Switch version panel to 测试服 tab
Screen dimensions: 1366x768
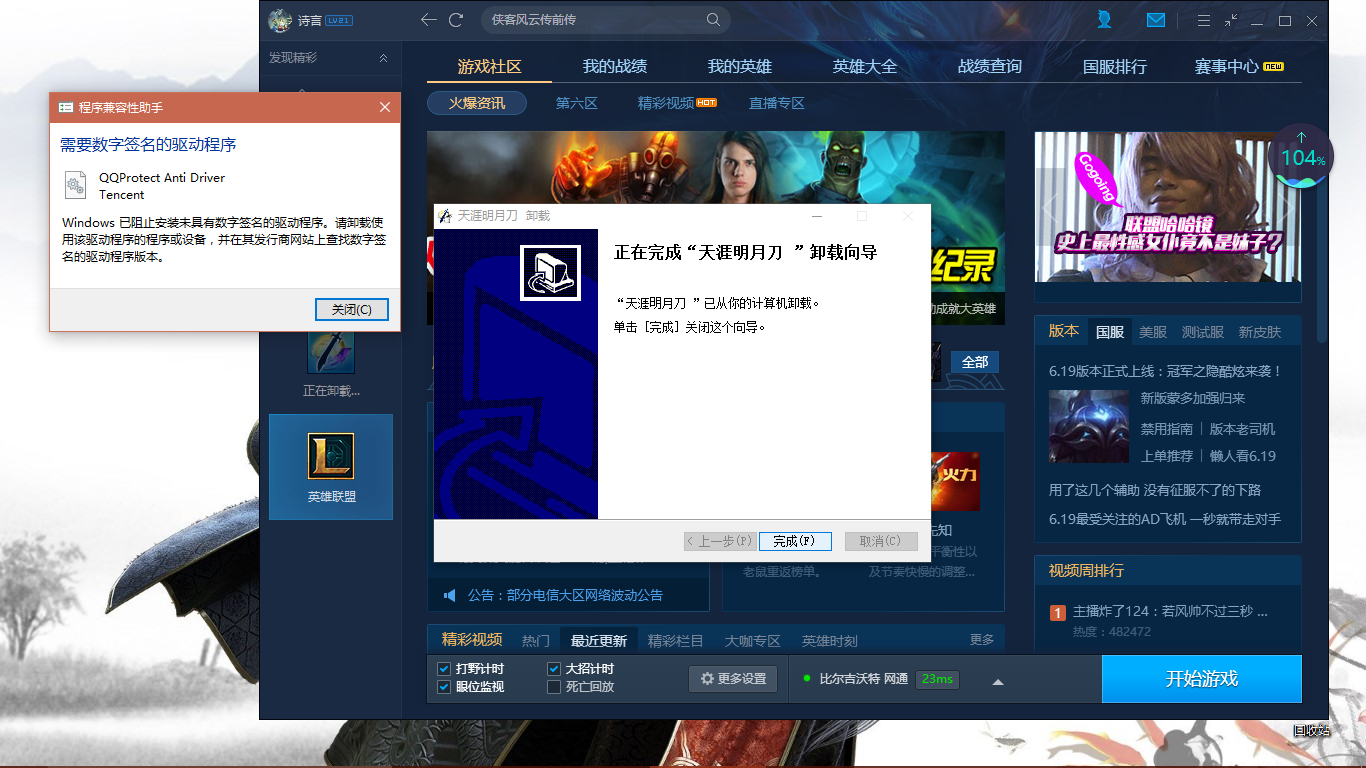pyautogui.click(x=1203, y=332)
